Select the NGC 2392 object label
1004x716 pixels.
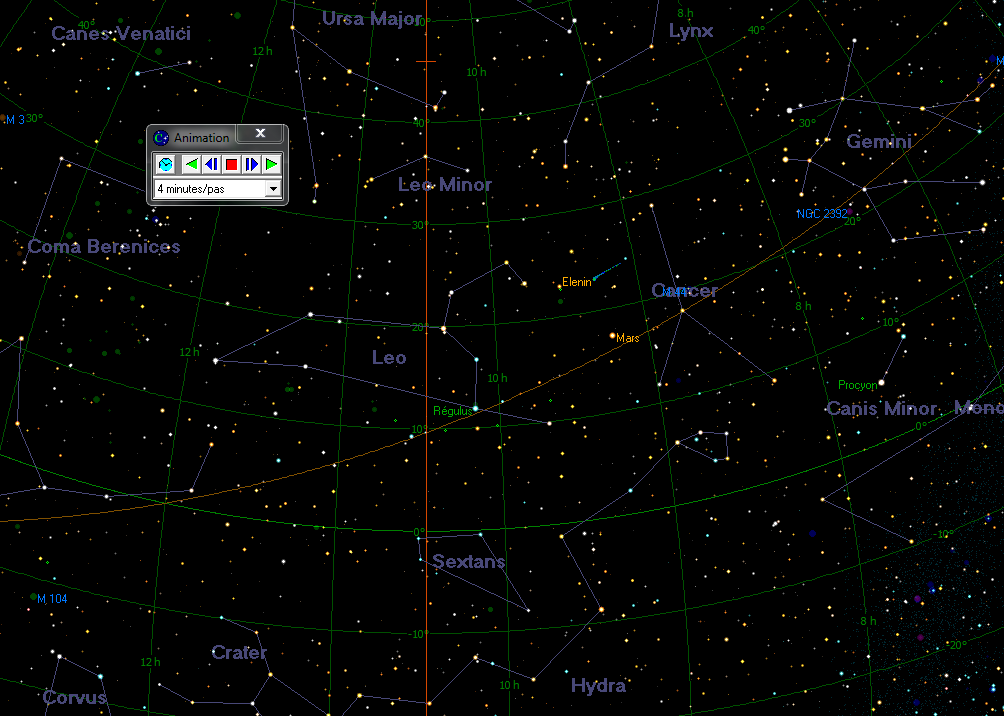821,214
